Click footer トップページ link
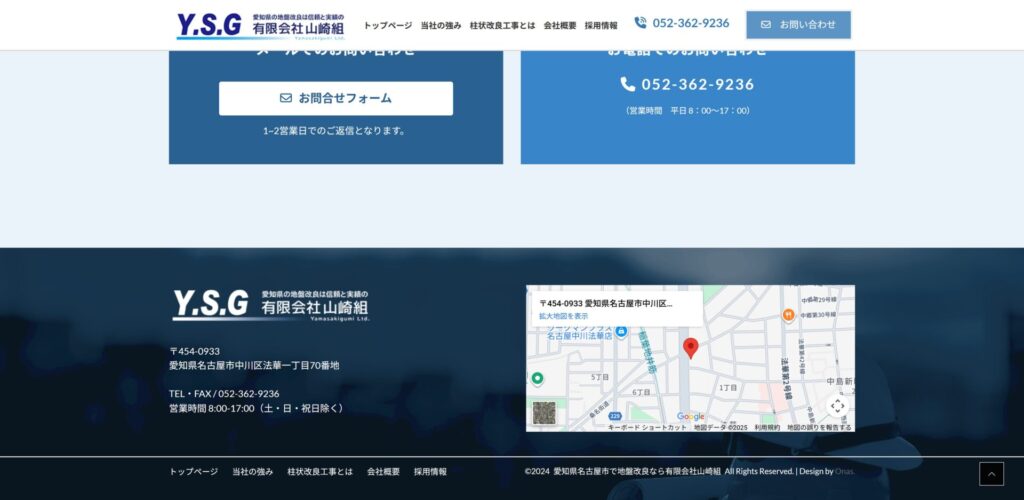 193,471
